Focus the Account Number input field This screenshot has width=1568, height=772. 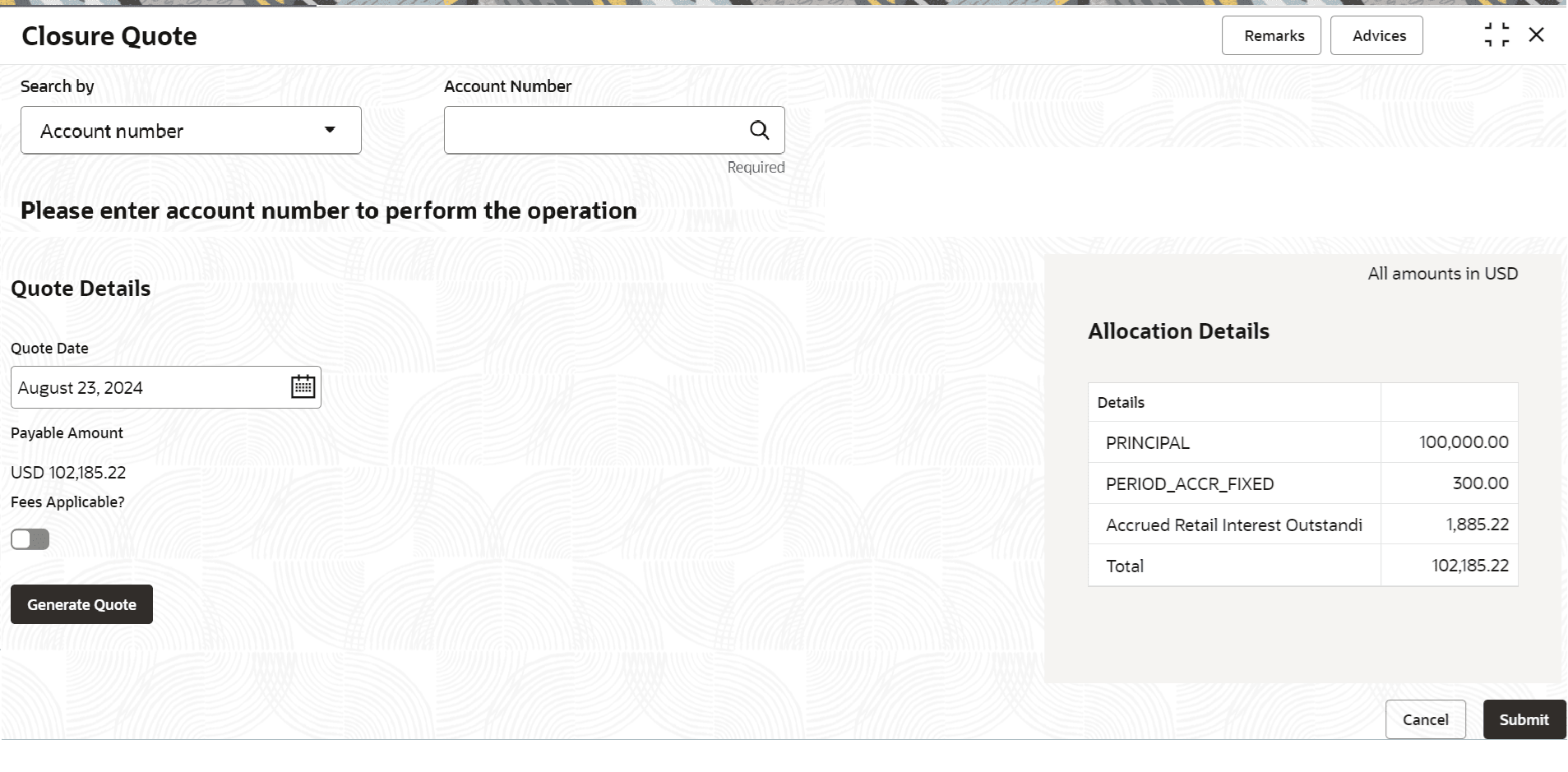point(594,130)
